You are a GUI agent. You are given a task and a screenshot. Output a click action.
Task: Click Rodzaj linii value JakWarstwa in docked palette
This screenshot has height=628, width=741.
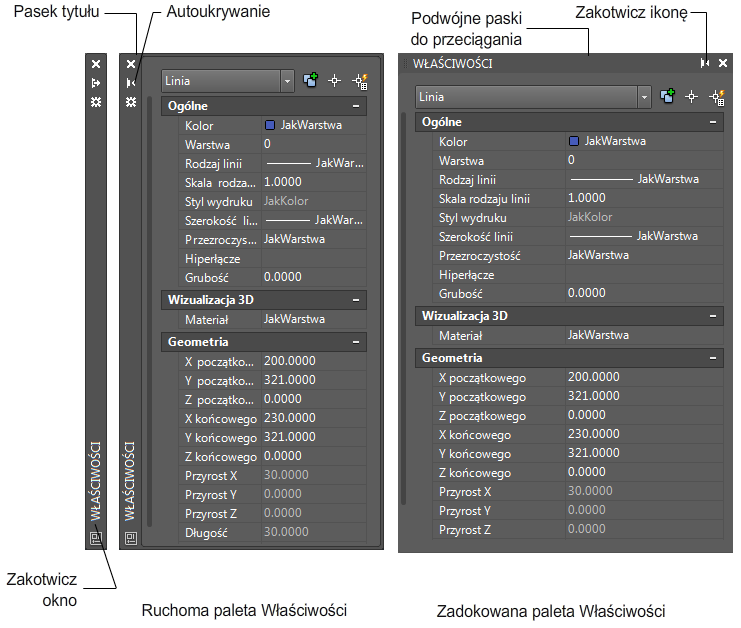tap(644, 180)
